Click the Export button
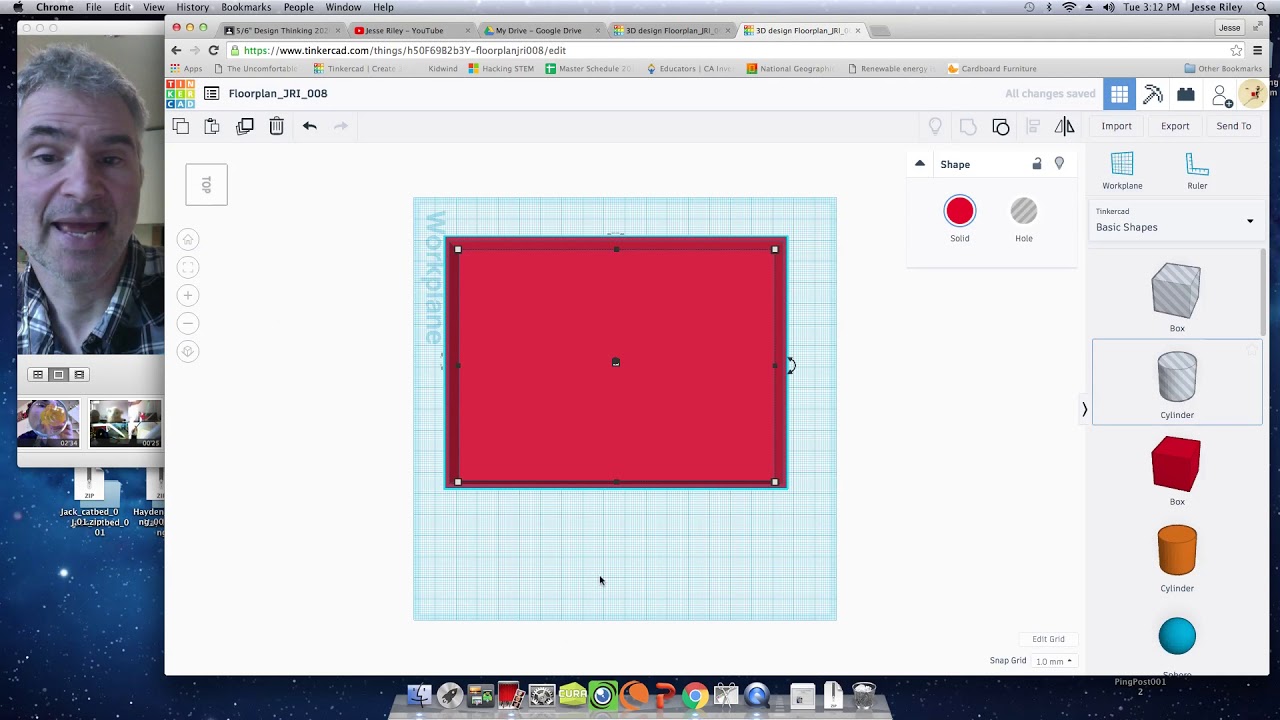This screenshot has height=720, width=1280. pyautogui.click(x=1175, y=126)
